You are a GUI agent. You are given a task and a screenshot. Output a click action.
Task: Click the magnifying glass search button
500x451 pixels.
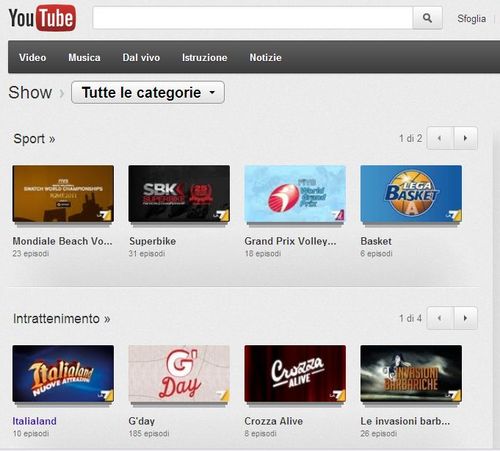coord(427,18)
